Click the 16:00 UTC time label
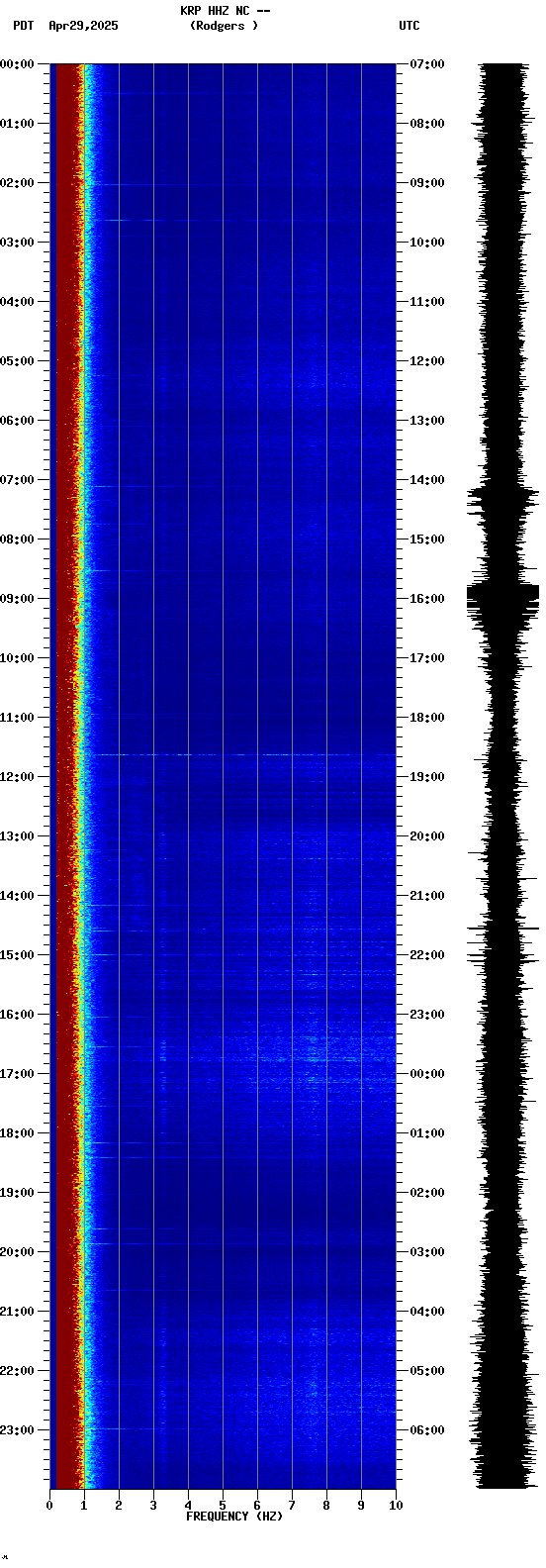 coord(426,599)
